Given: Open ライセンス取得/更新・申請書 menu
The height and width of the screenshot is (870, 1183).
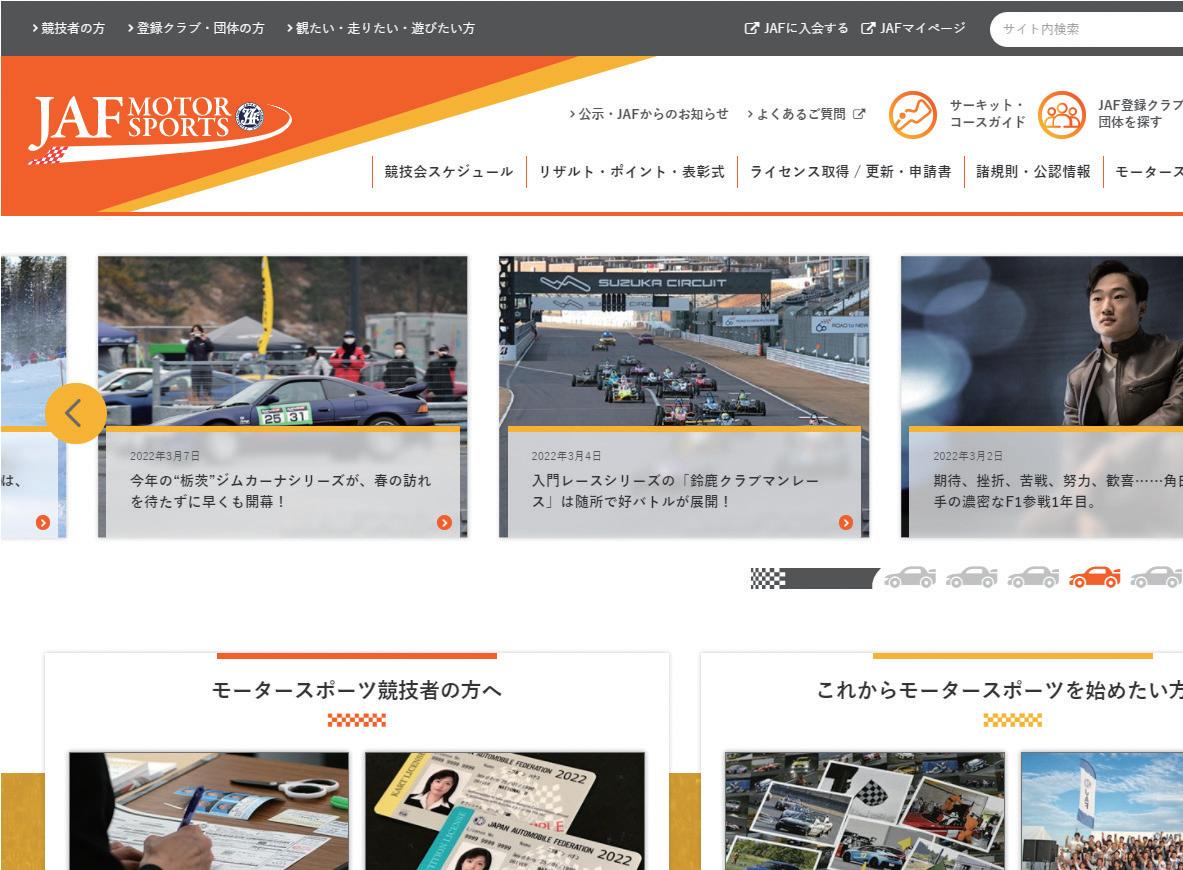Looking at the screenshot, I should (x=850, y=171).
